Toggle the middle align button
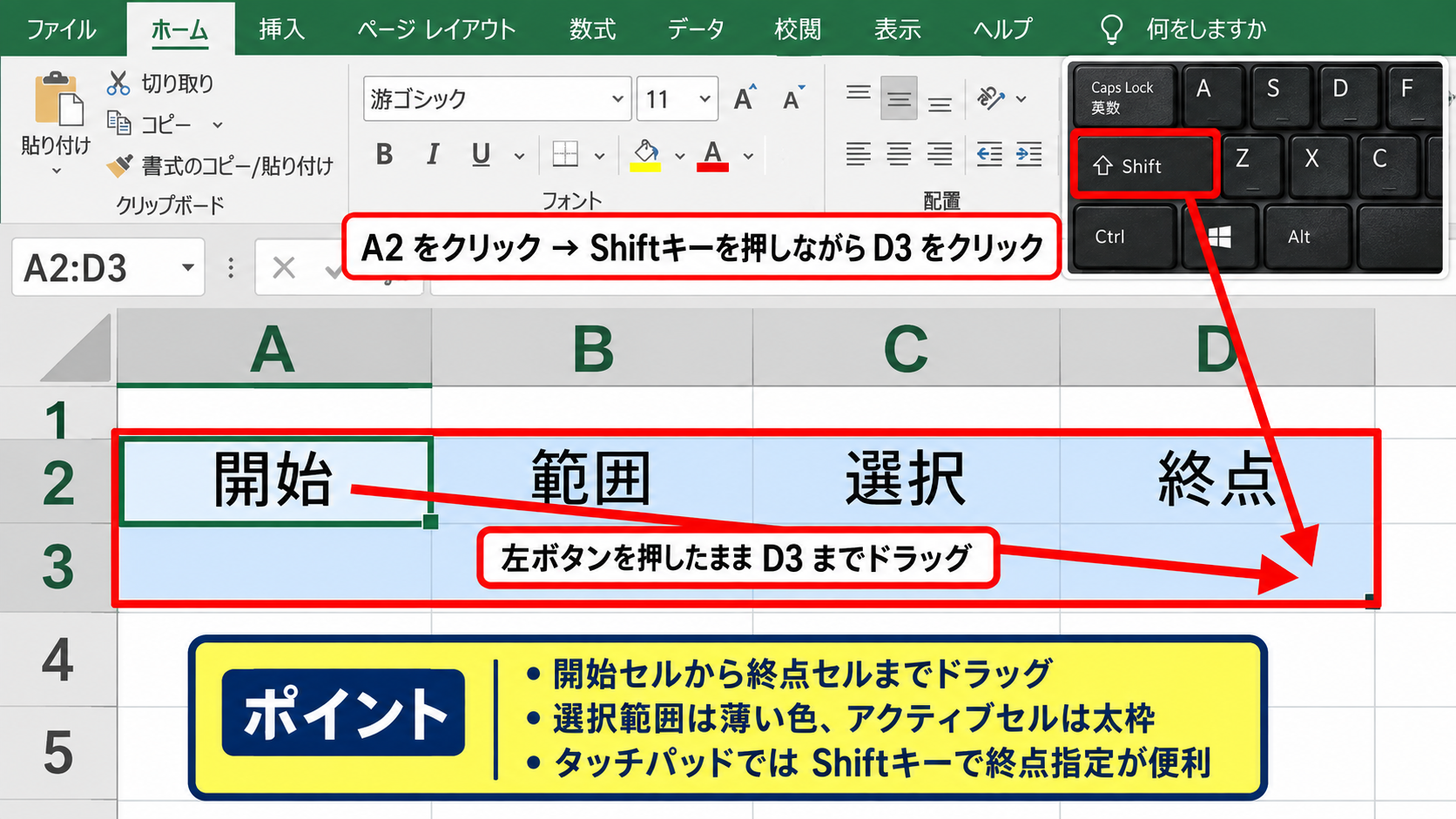 pos(899,98)
